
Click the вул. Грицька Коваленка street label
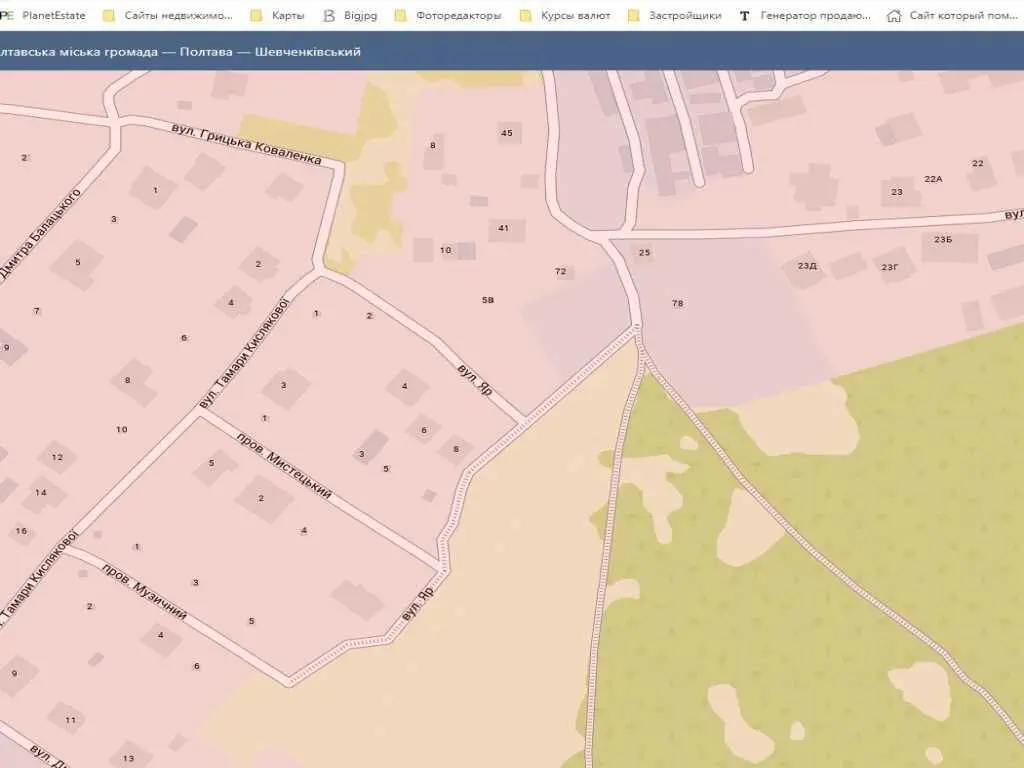click(x=246, y=146)
